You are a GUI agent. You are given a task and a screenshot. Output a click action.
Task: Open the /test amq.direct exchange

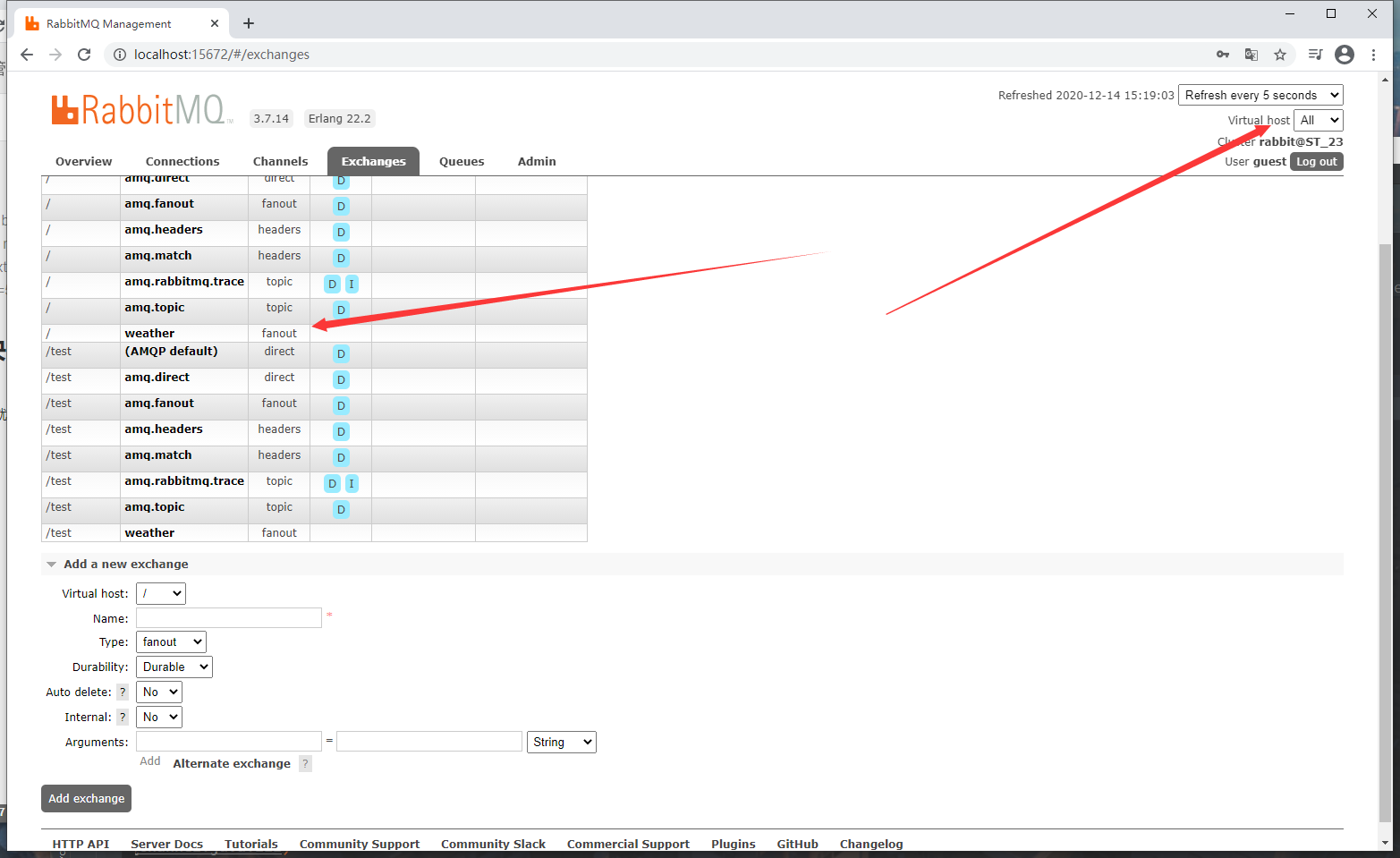[157, 377]
